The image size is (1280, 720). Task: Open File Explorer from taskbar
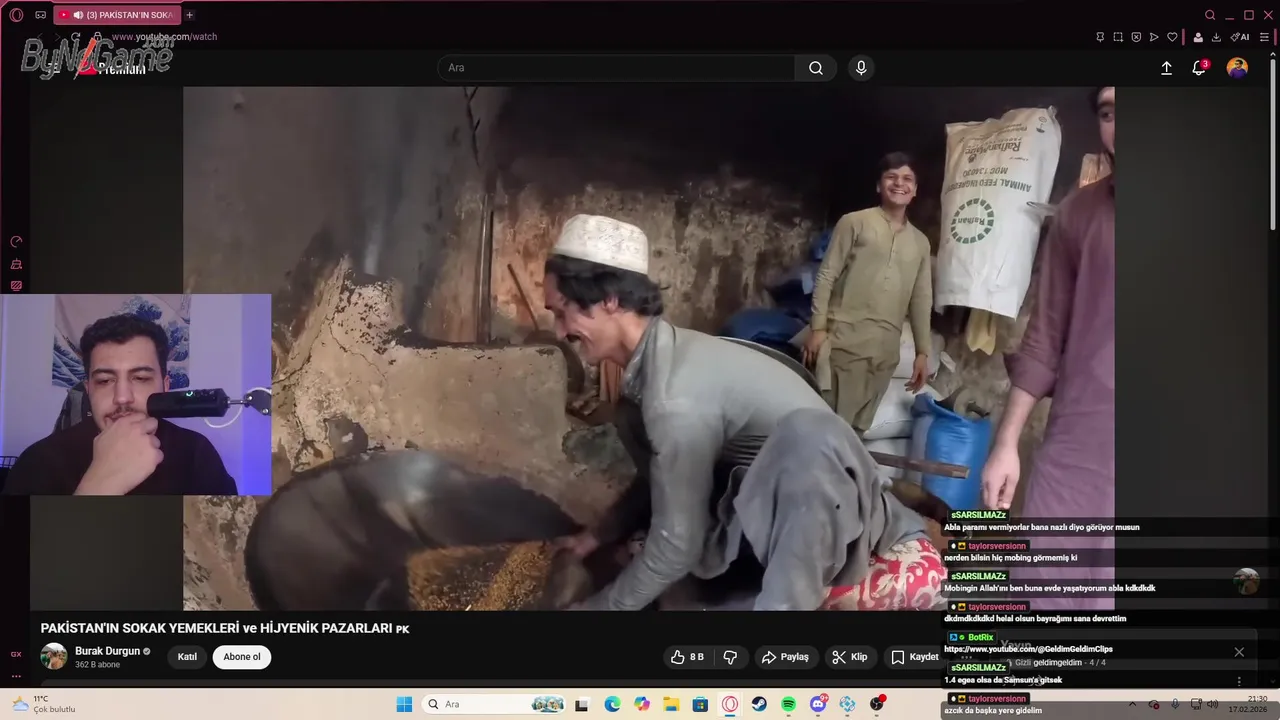click(x=671, y=704)
